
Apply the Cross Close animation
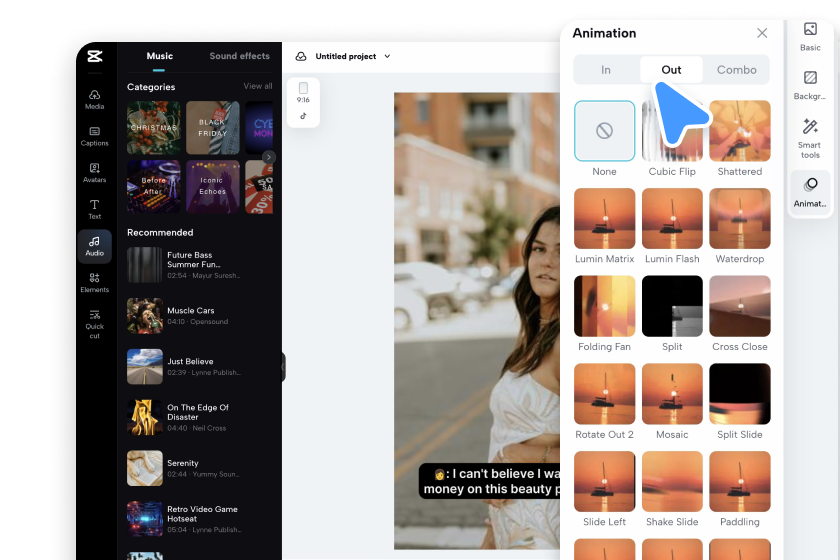point(740,306)
